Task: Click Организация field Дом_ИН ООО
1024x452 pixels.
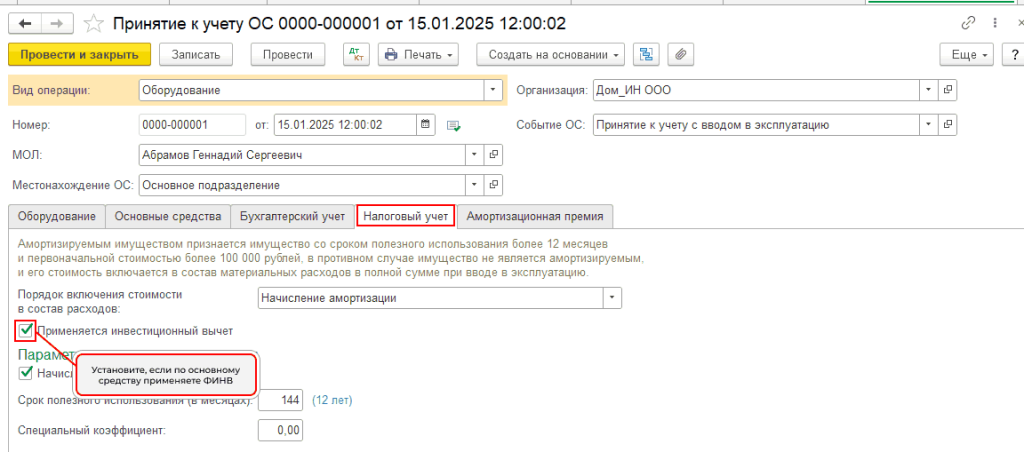Action: [x=757, y=90]
